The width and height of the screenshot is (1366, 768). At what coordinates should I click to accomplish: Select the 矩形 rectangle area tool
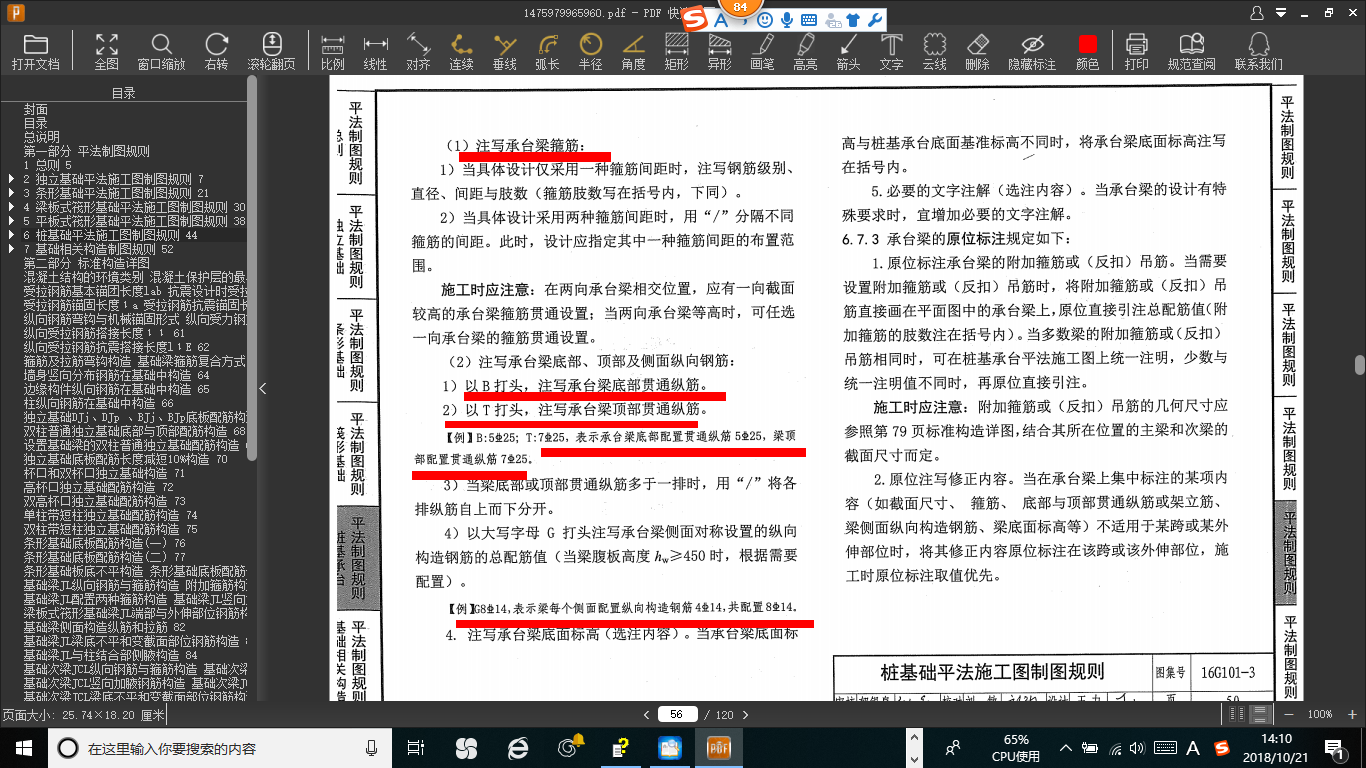point(676,52)
